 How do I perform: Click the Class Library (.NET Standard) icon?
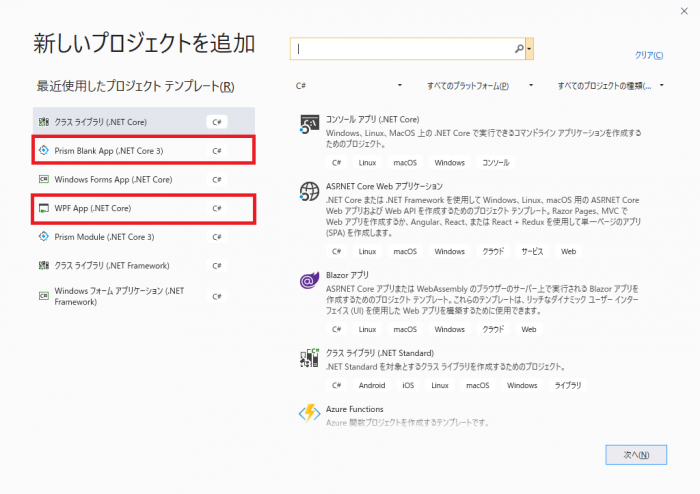pyautogui.click(x=309, y=359)
